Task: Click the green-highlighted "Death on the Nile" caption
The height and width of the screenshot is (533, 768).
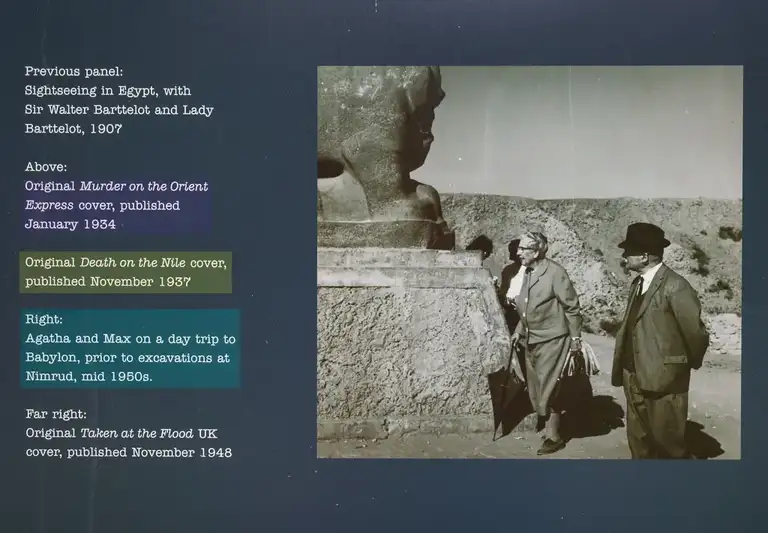Action: tap(126, 263)
